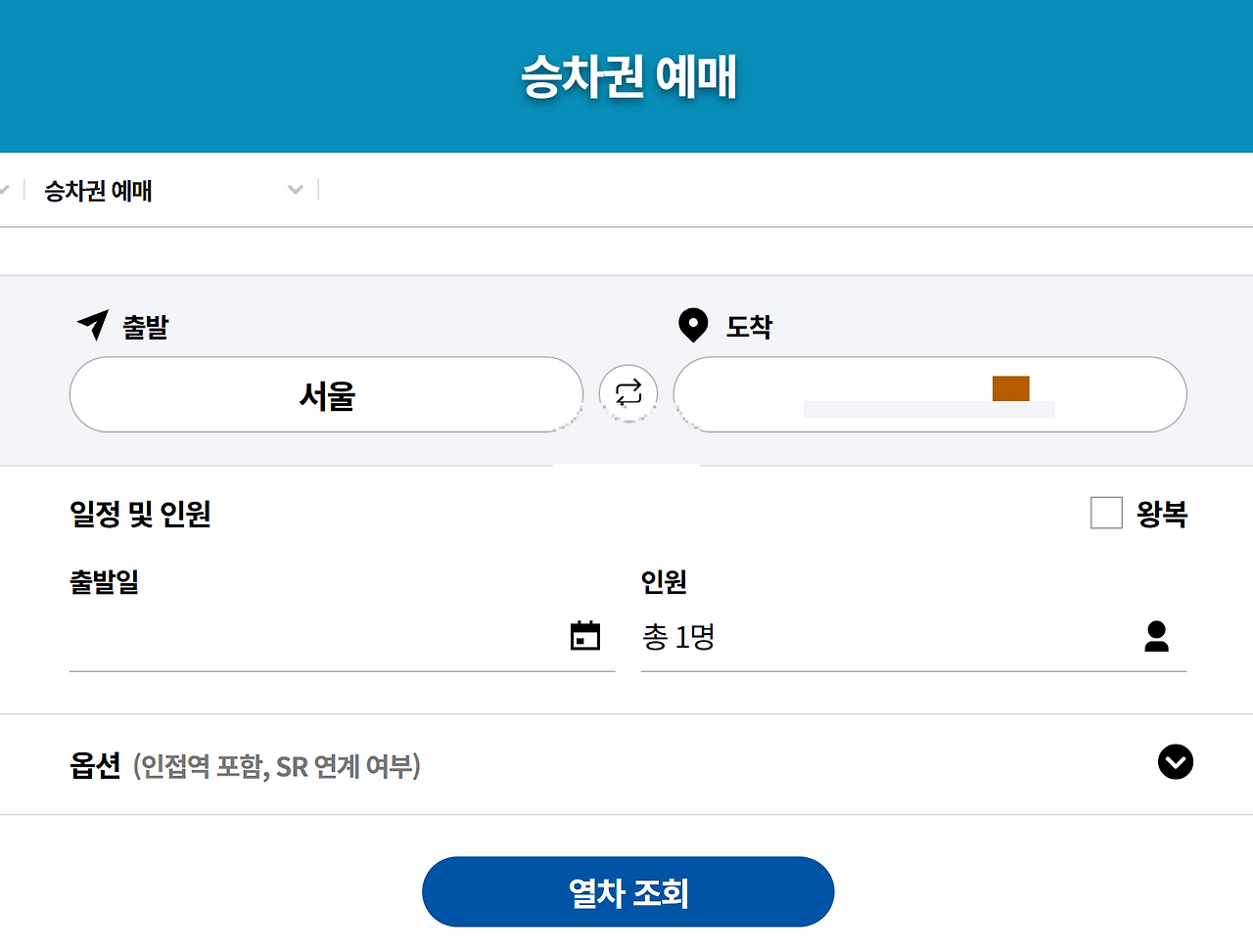1253x952 pixels.
Task: Click the departure arrow icon next to 출발
Action: click(93, 325)
